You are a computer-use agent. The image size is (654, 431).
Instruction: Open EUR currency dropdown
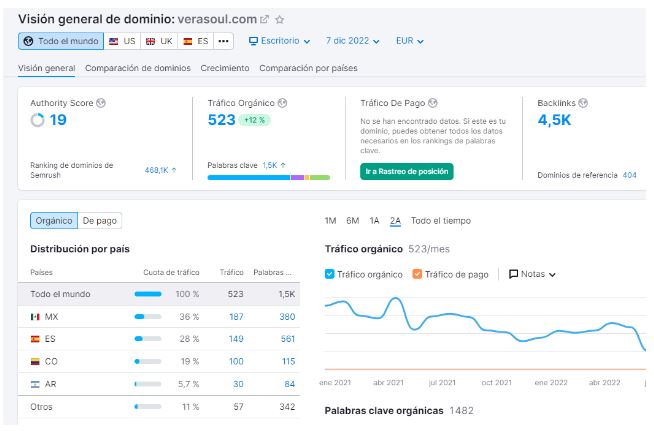410,41
